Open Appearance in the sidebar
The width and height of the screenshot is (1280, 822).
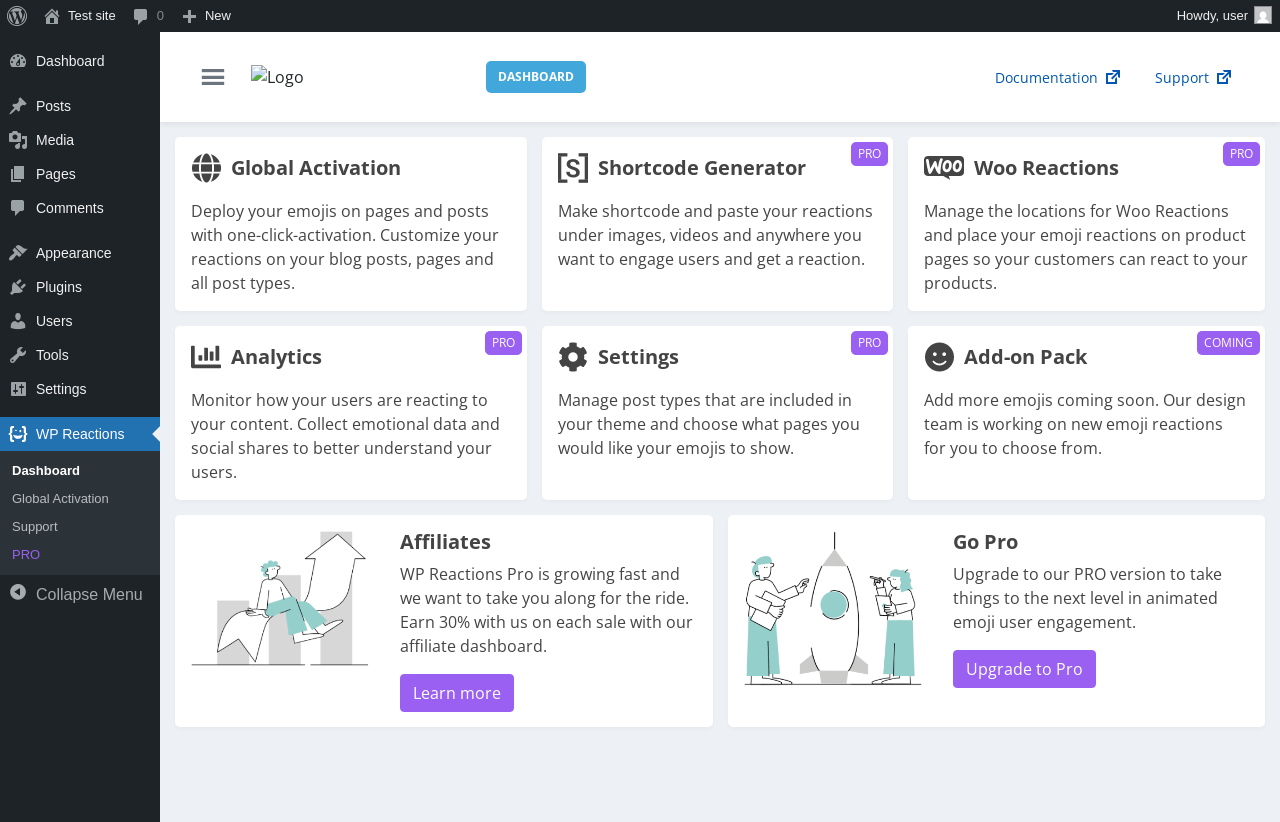pos(80,253)
